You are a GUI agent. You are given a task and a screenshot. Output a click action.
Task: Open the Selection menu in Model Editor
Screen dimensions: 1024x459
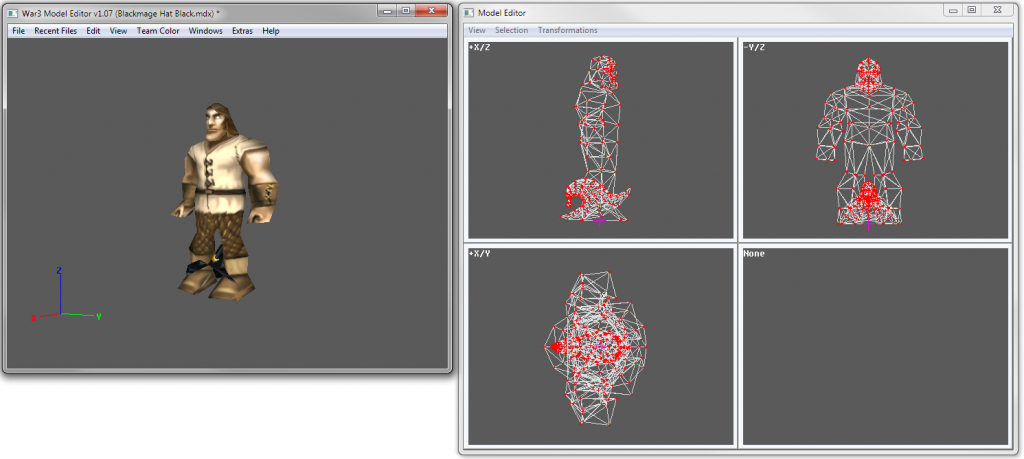[511, 30]
